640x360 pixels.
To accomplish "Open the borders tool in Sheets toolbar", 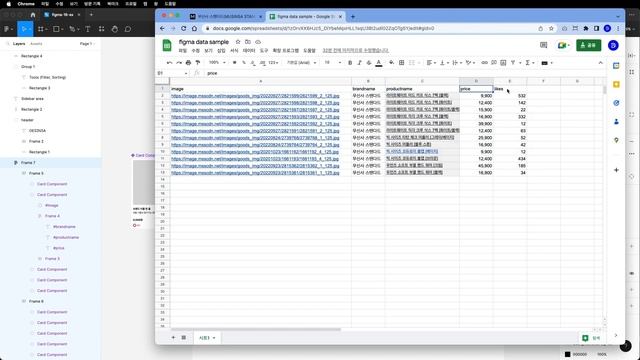I will tap(402, 62).
